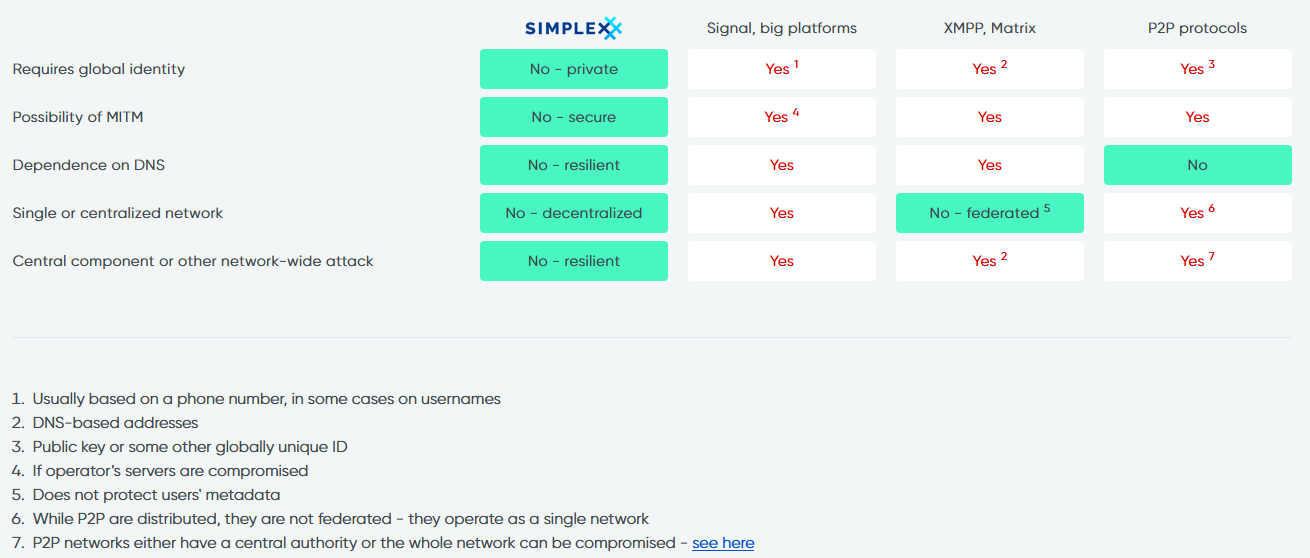Click the 'No - federated' cell
The image size is (1310, 558).
[990, 213]
